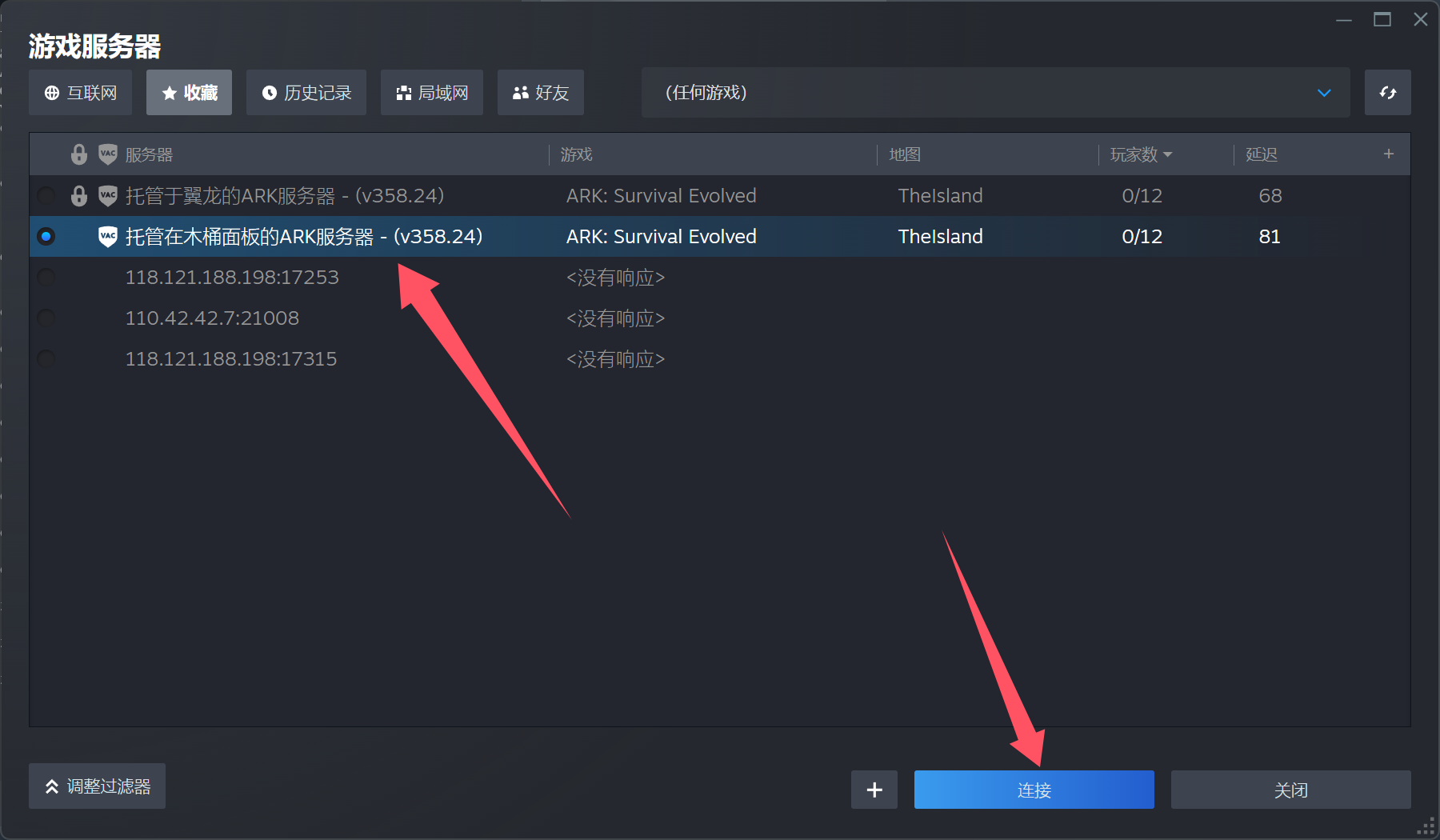The image size is (1440, 840).
Task: Sort by 地图 column header
Action: point(905,154)
